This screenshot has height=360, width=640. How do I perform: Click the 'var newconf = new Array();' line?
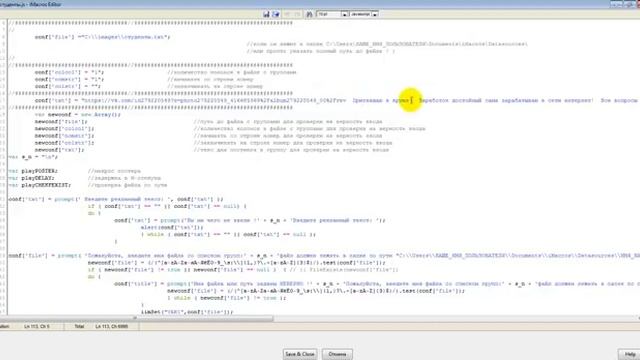78,115
